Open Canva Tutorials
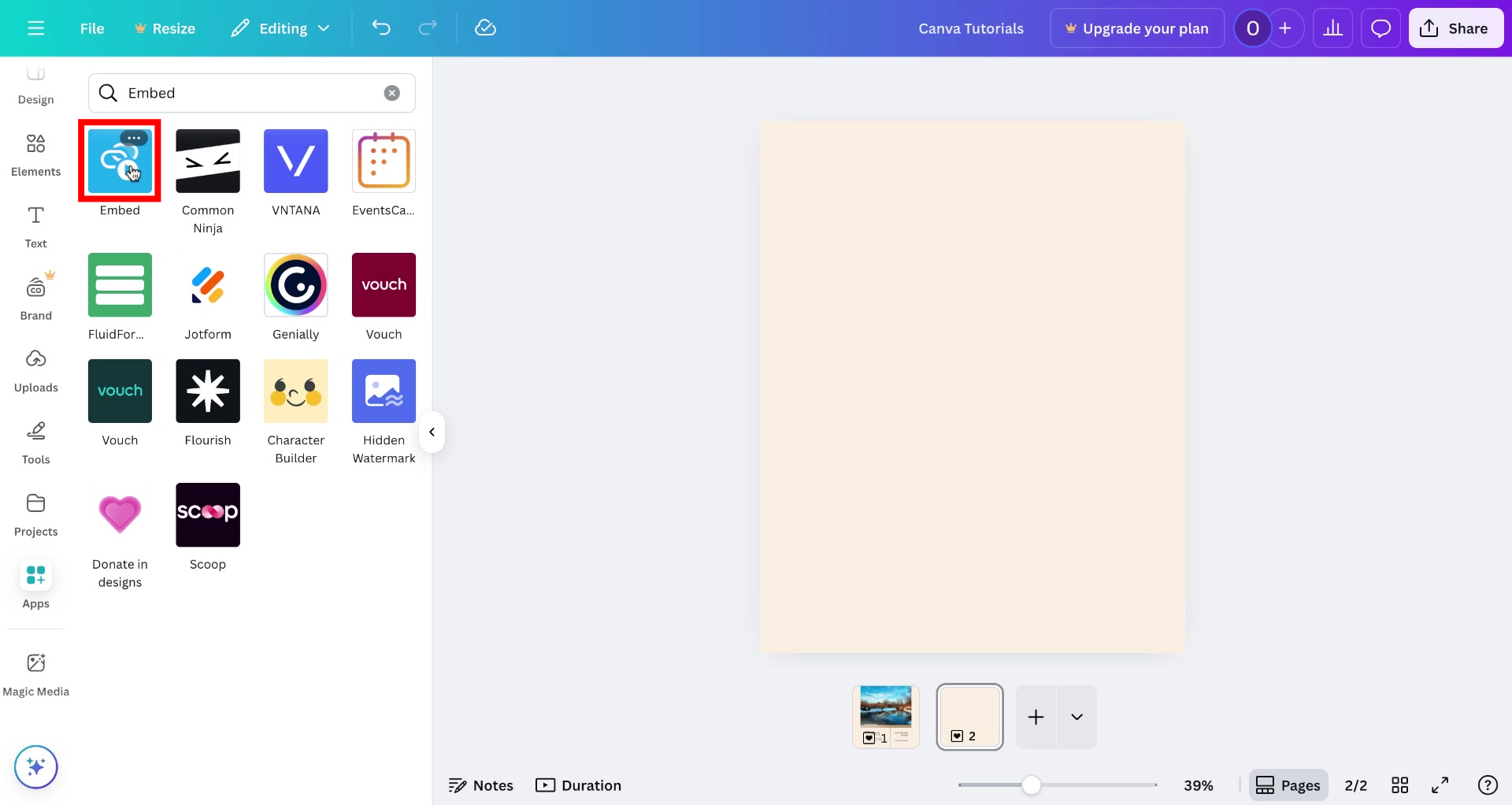Image resolution: width=1512 pixels, height=805 pixels. (971, 28)
